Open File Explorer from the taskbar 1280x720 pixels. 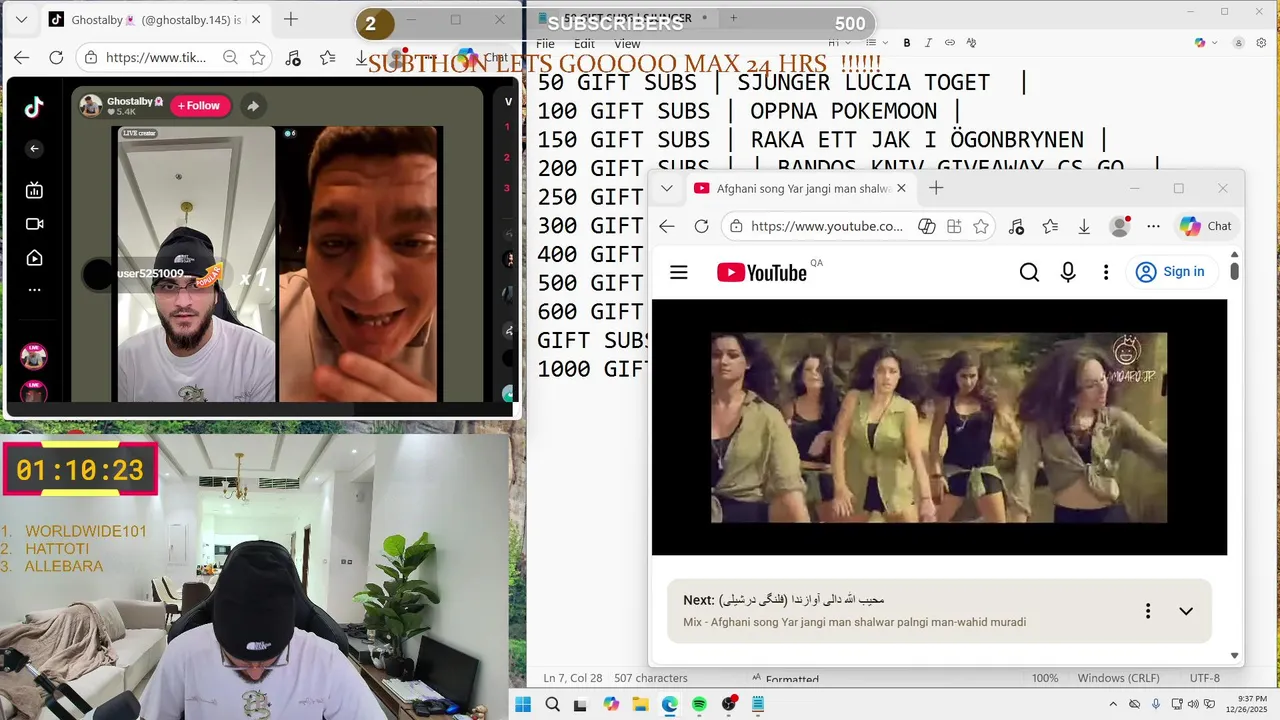tap(640, 704)
